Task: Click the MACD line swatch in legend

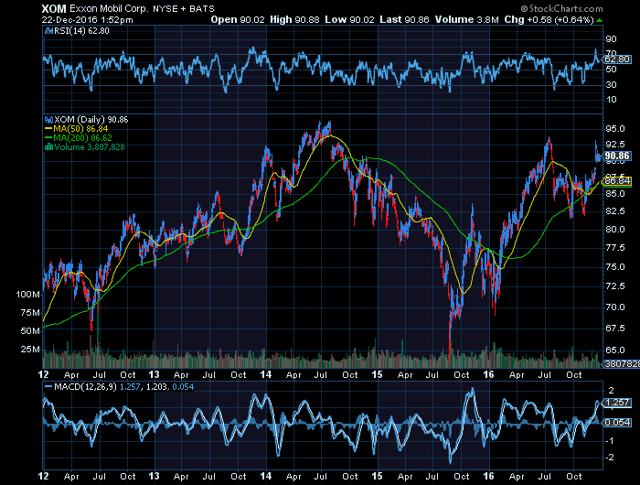Action: coord(49,387)
